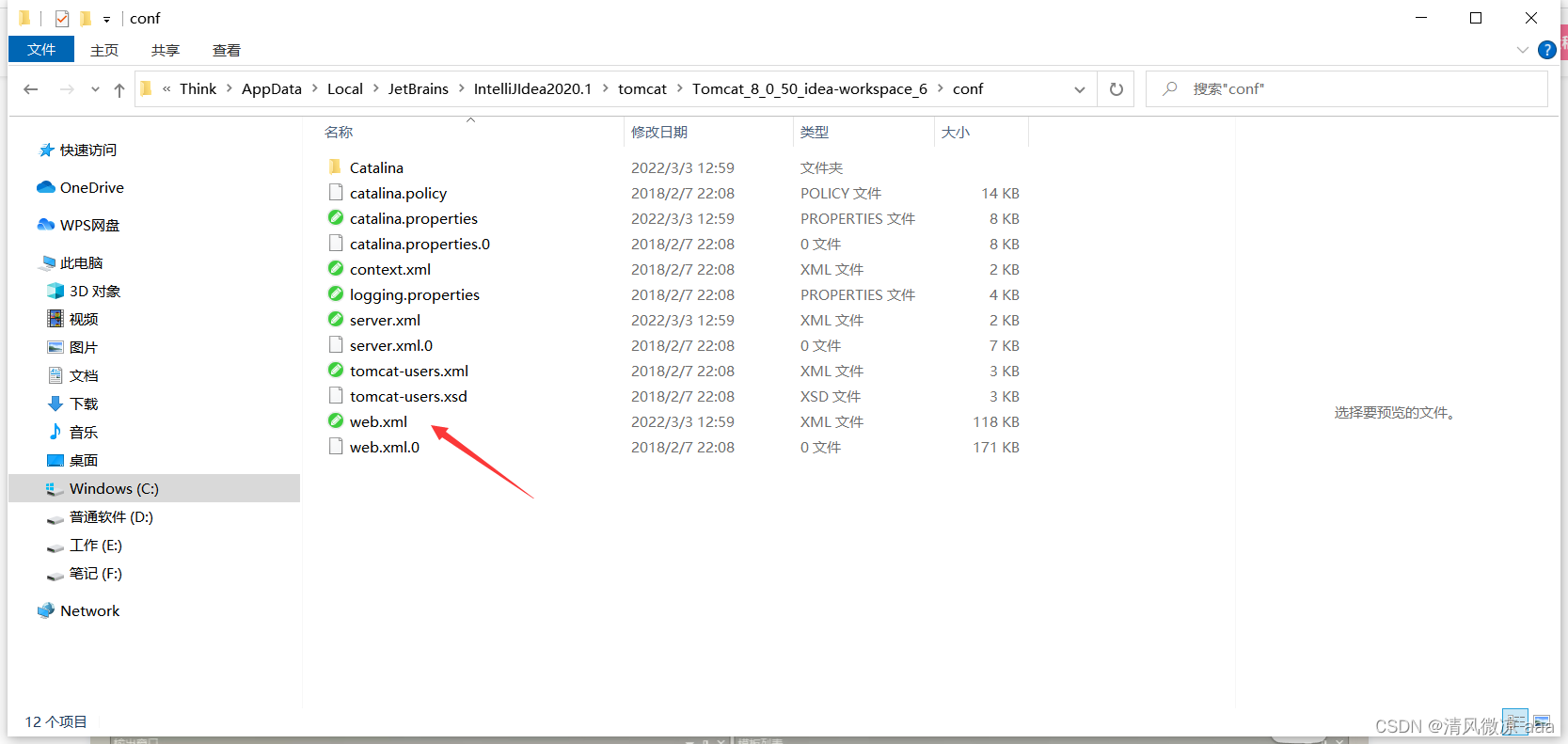Expand breadcrumb chevron after tomcat
Image resolution: width=1568 pixels, height=744 pixels.
pyautogui.click(x=680, y=89)
